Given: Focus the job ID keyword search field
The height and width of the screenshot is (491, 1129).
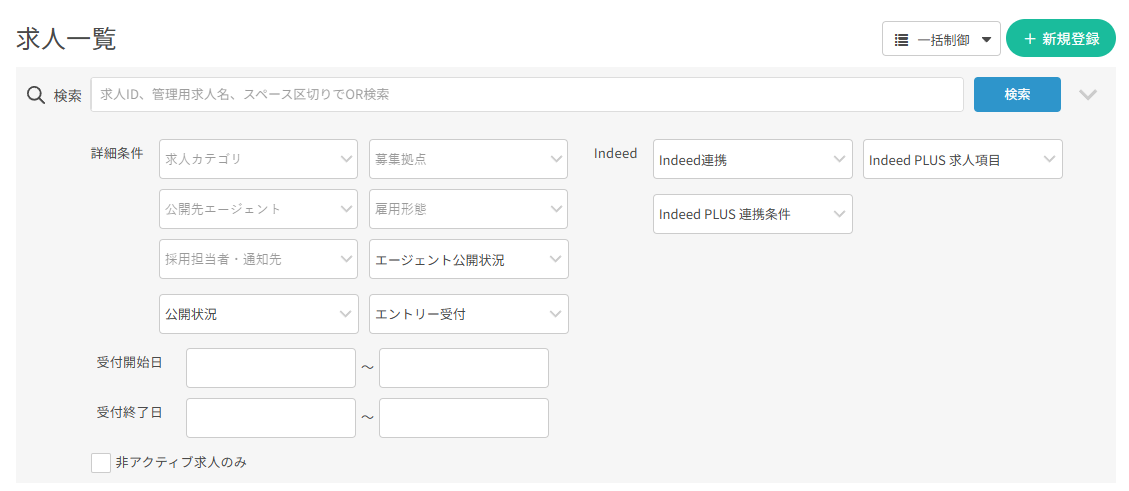Looking at the screenshot, I should (x=527, y=95).
